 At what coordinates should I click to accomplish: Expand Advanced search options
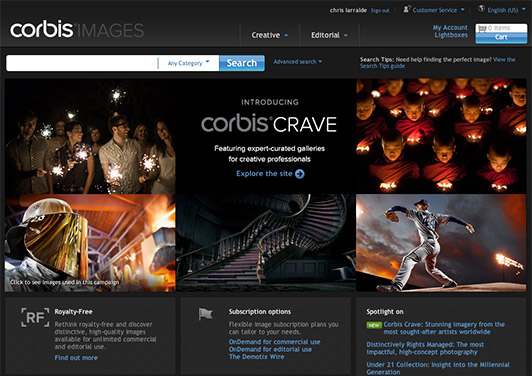[298, 62]
